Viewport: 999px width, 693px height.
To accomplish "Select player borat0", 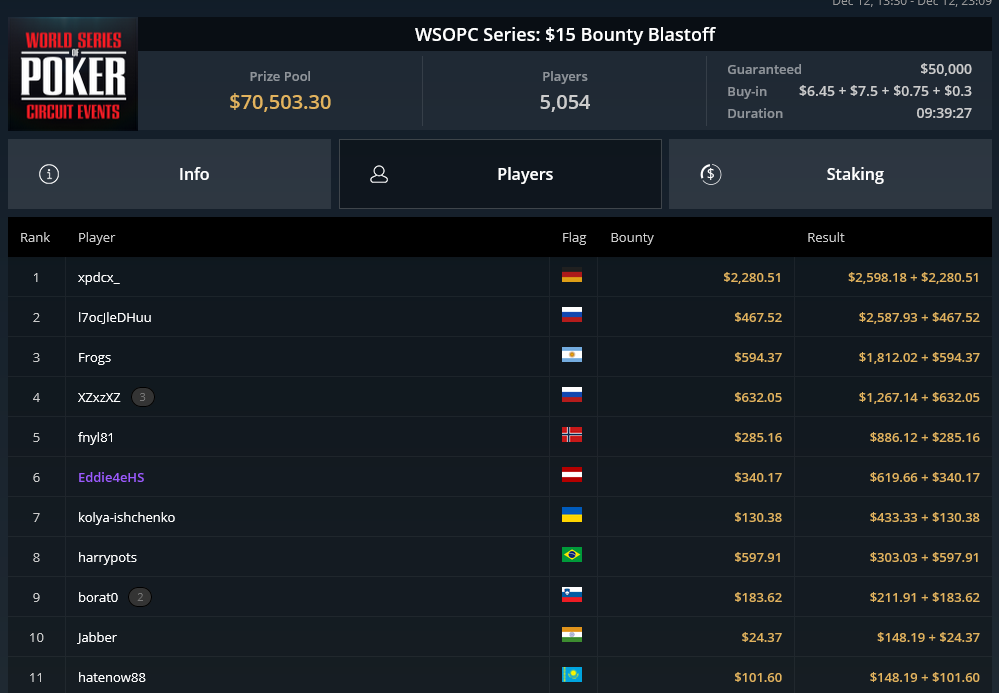I will tap(97, 597).
